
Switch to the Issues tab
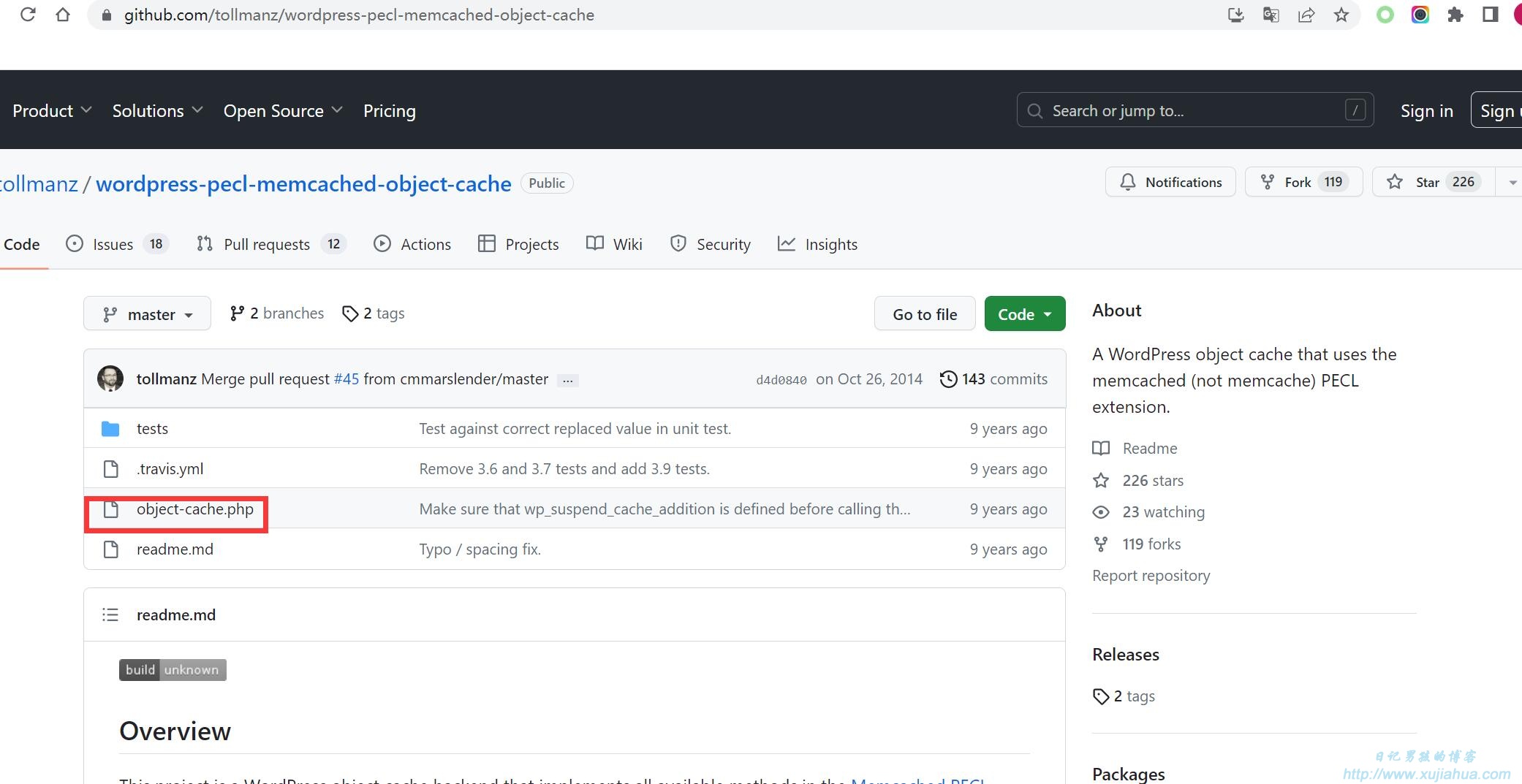coord(117,244)
